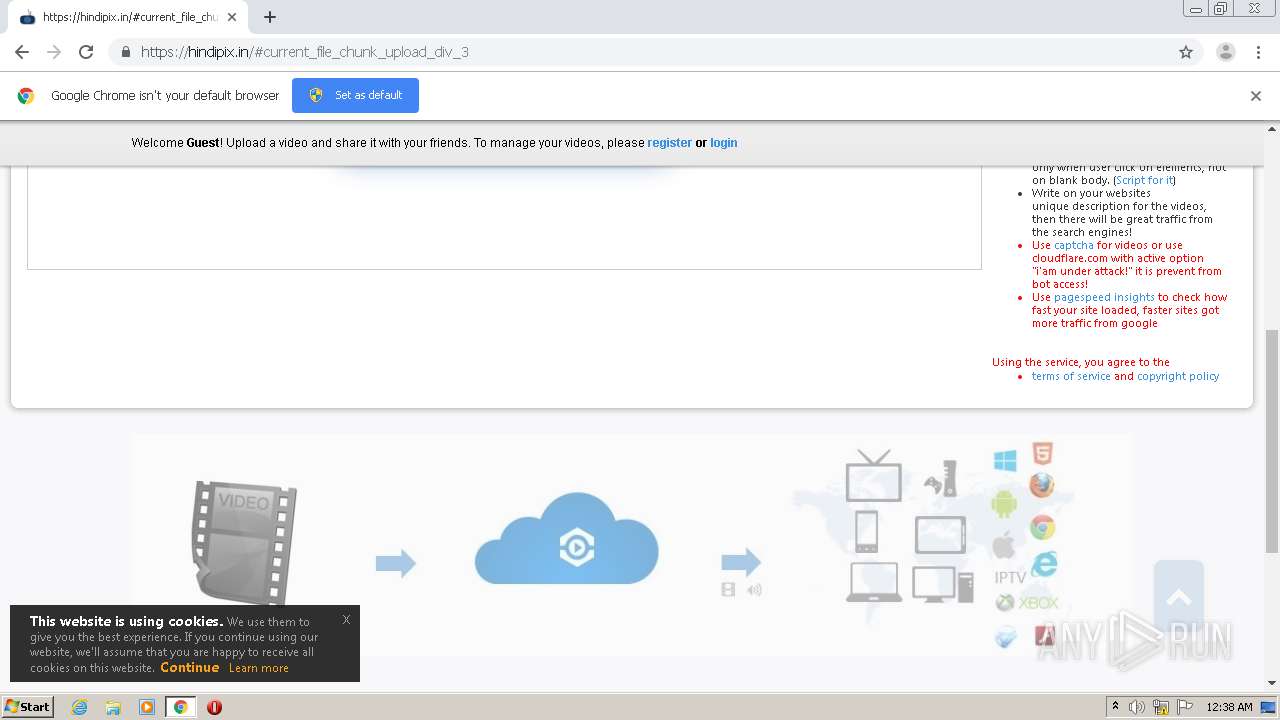Show hidden system tray icons

[x=1115, y=707]
